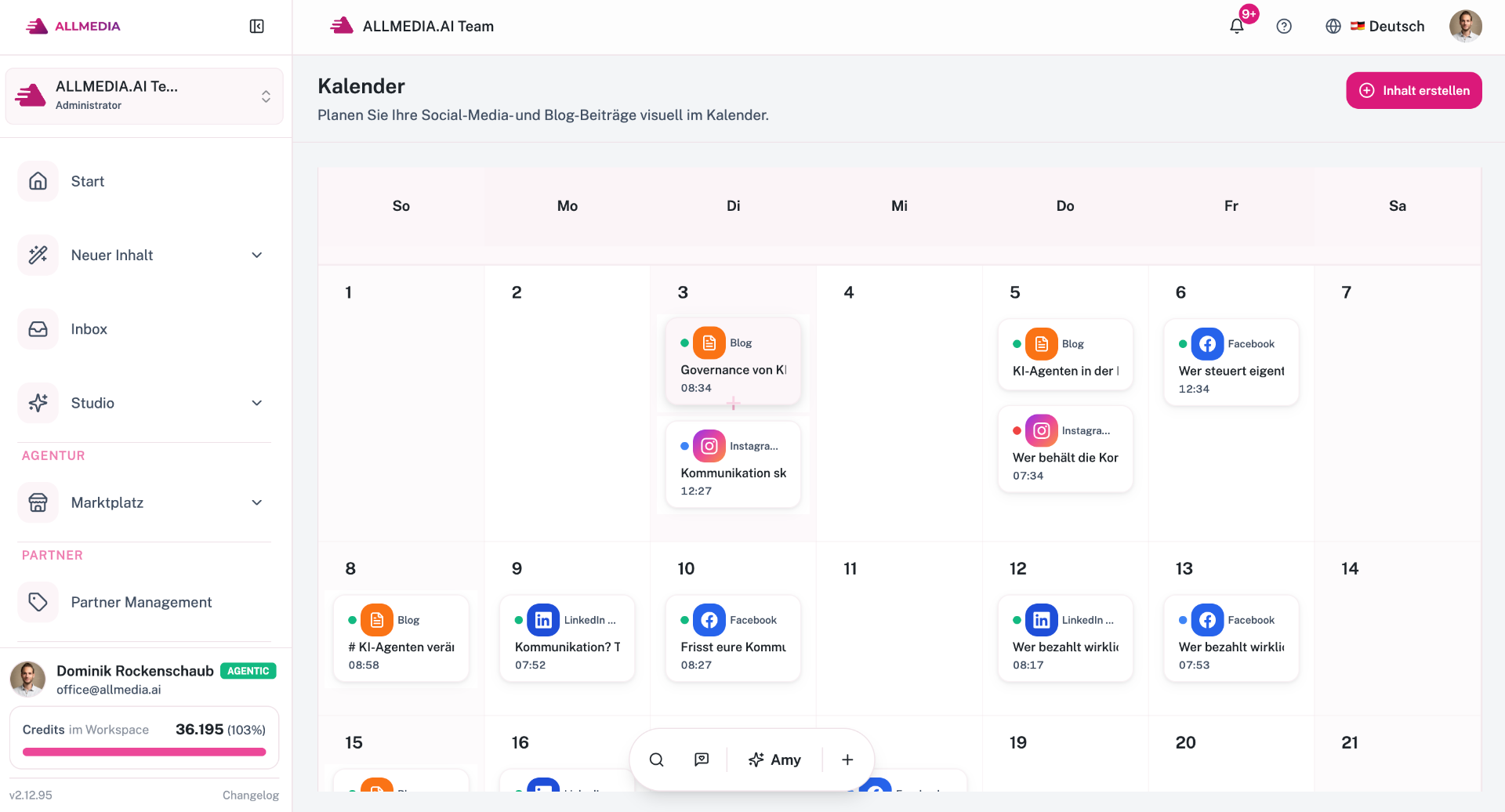Click the Inbox tray icon
Screen dimensions: 1505x812
coord(38,329)
